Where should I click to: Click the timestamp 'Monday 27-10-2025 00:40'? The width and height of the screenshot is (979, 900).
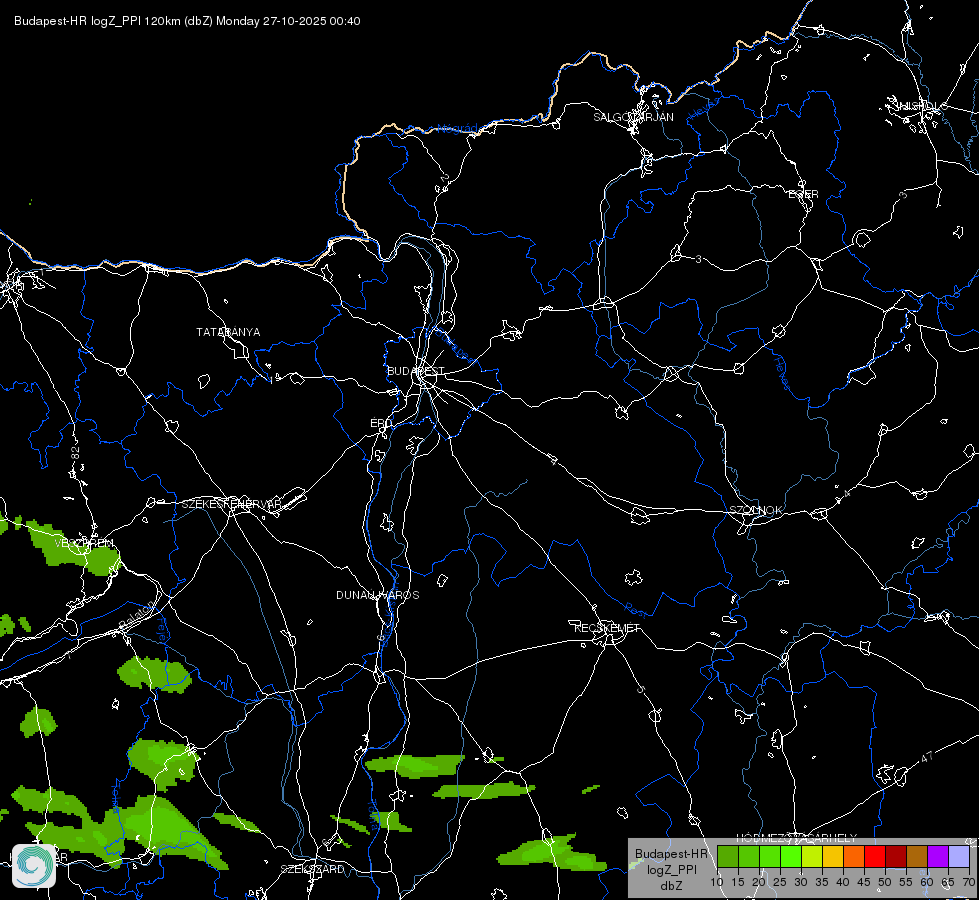click(288, 21)
